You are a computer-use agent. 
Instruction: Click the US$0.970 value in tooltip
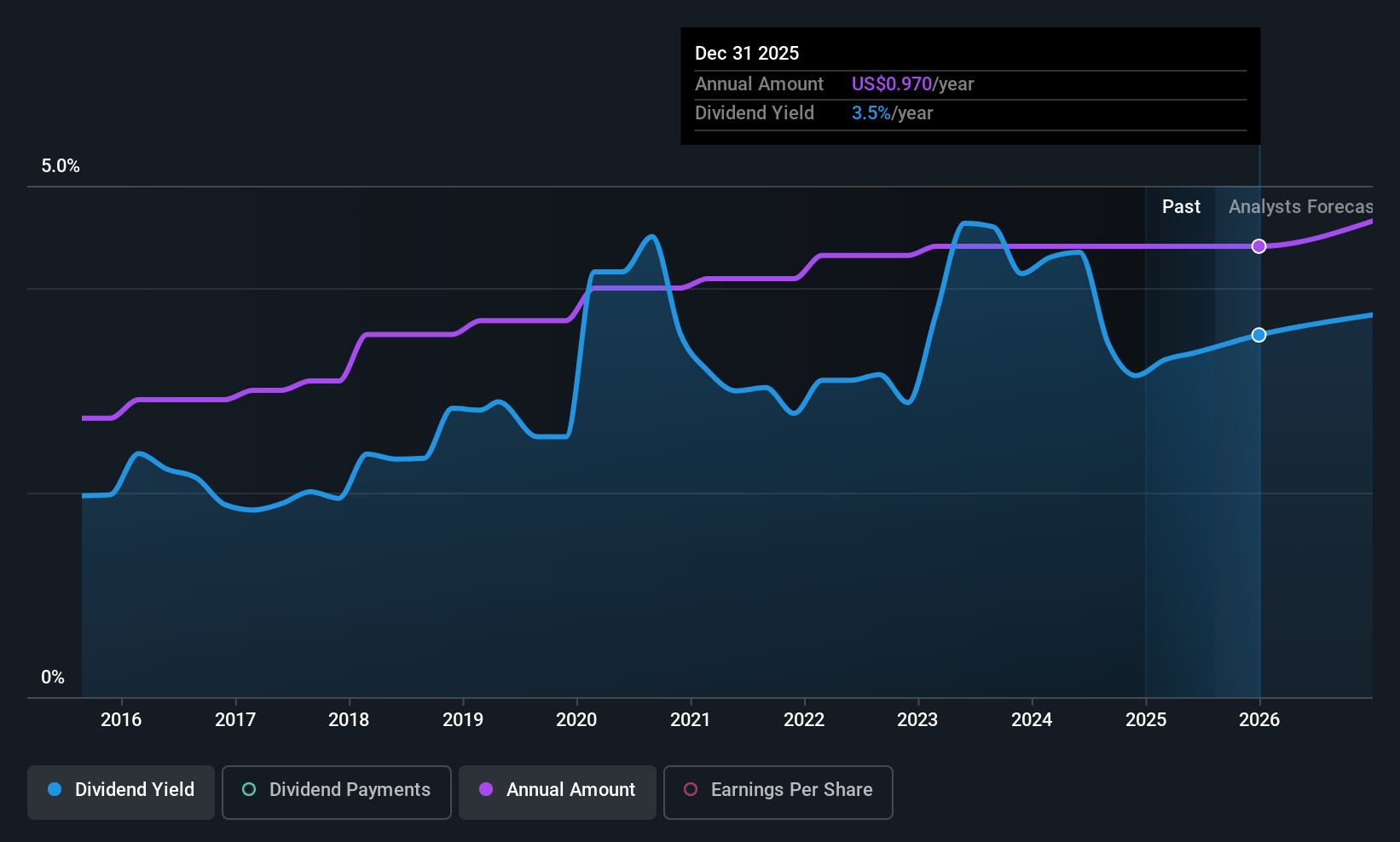coord(891,84)
